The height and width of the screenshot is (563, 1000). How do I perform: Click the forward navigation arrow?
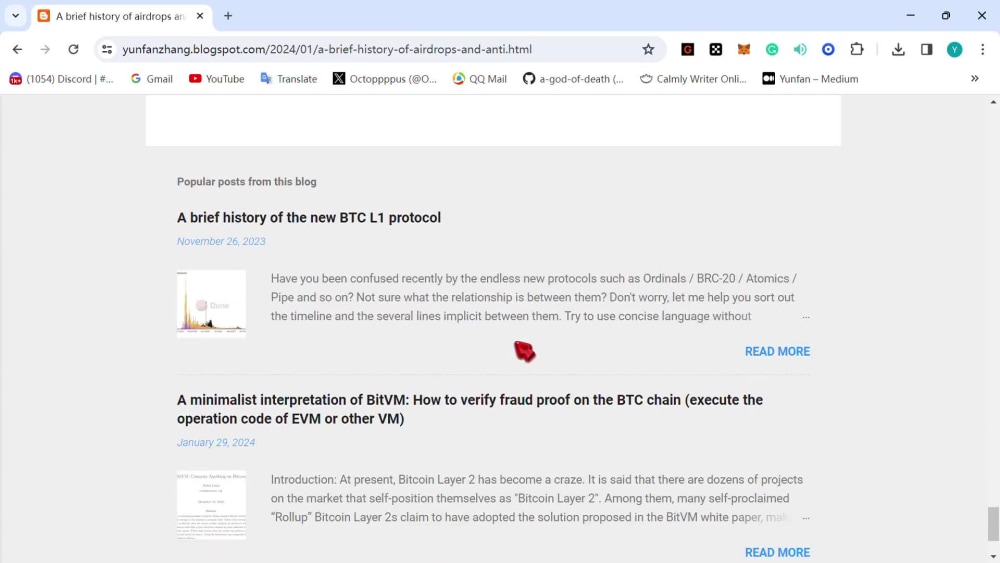pyautogui.click(x=45, y=49)
